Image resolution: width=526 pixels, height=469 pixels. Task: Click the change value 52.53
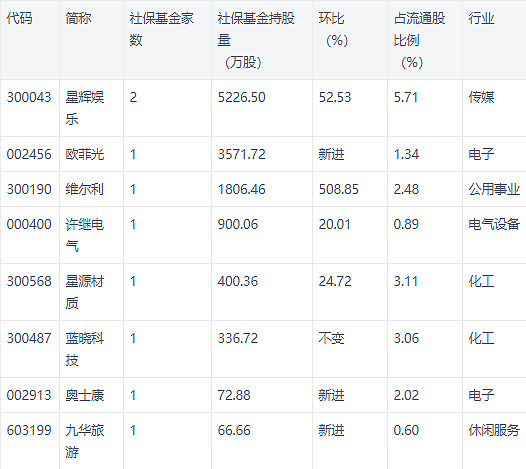click(x=335, y=97)
